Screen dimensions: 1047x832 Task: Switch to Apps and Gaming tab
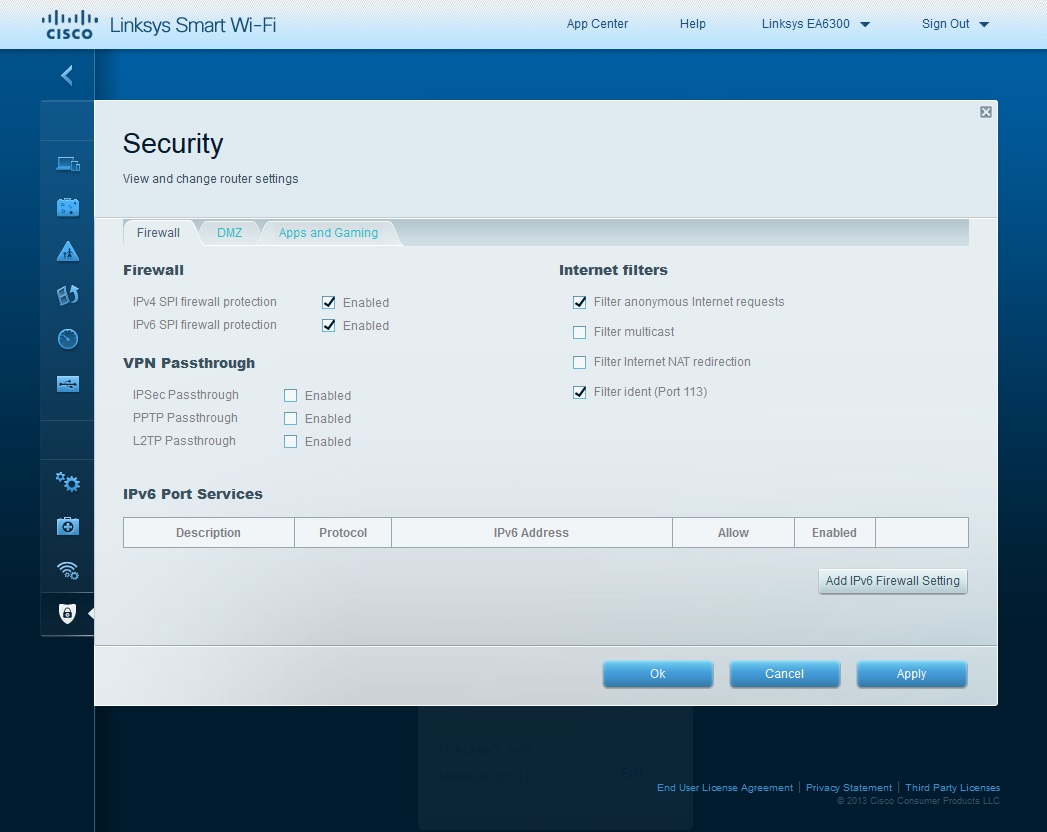[328, 233]
